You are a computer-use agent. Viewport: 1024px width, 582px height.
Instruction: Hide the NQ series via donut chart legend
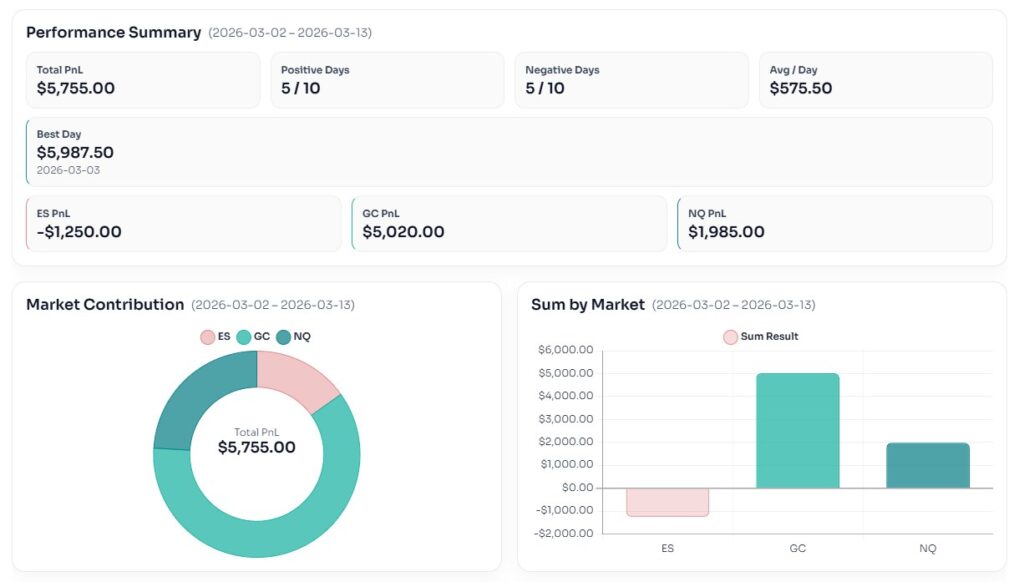pos(293,337)
